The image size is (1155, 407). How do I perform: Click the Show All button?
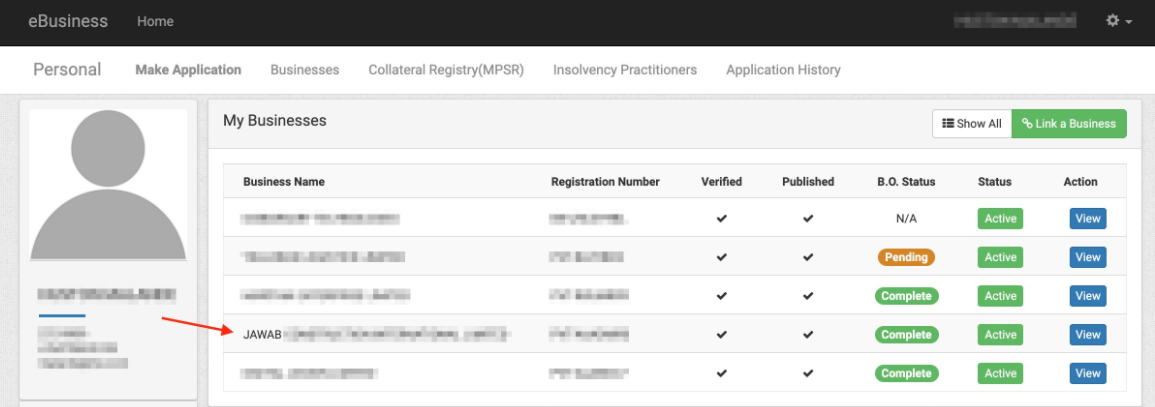click(972, 124)
